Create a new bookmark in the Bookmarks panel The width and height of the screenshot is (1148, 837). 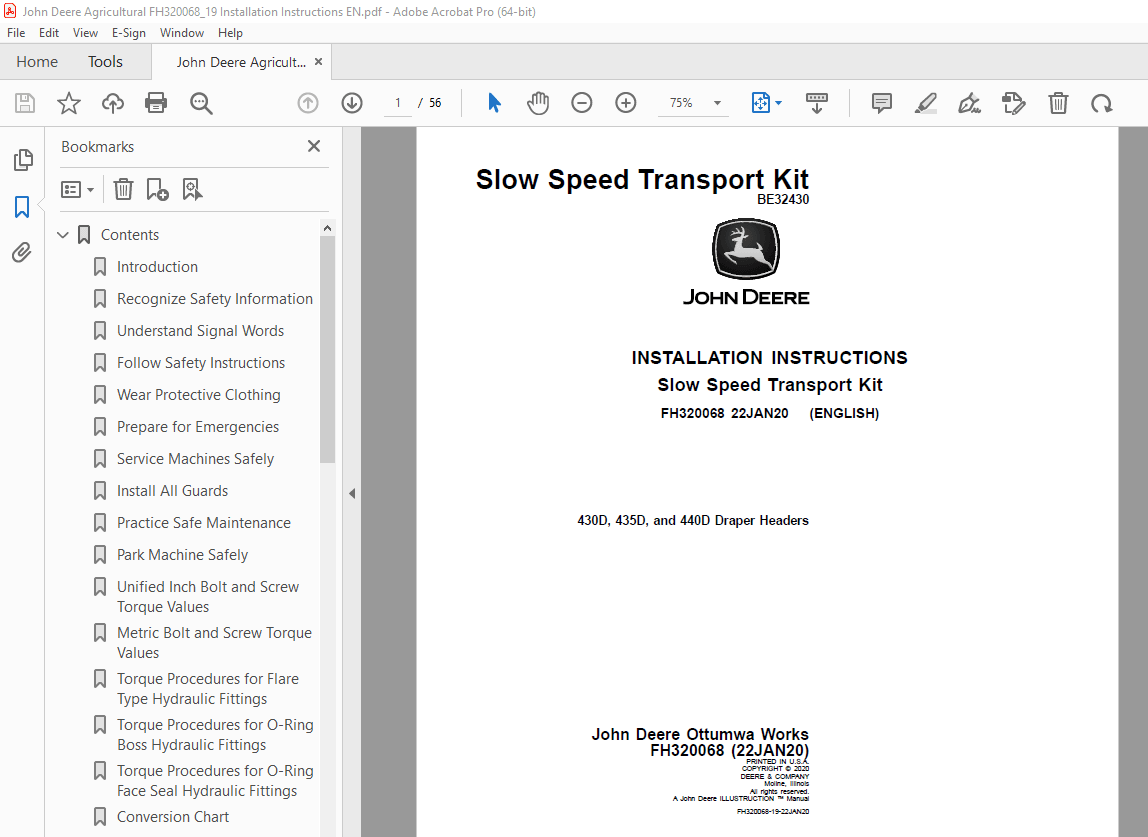(x=157, y=189)
